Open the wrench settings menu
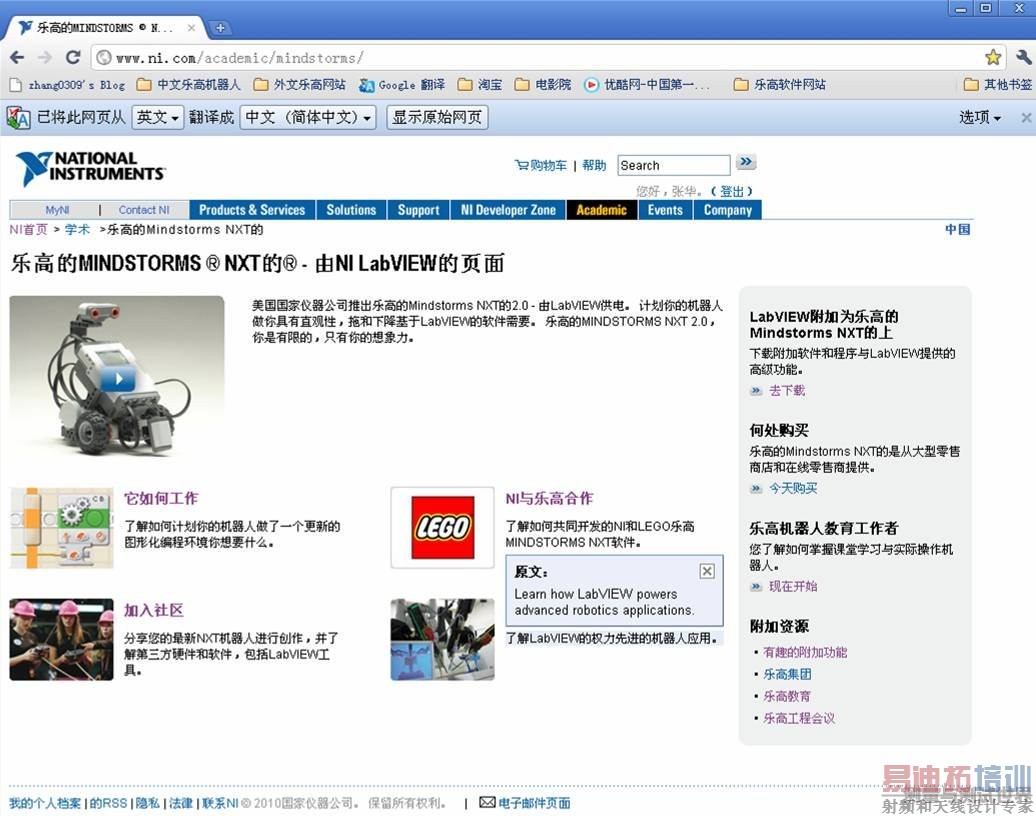Image resolution: width=1036 pixels, height=816 pixels. coord(1023,57)
